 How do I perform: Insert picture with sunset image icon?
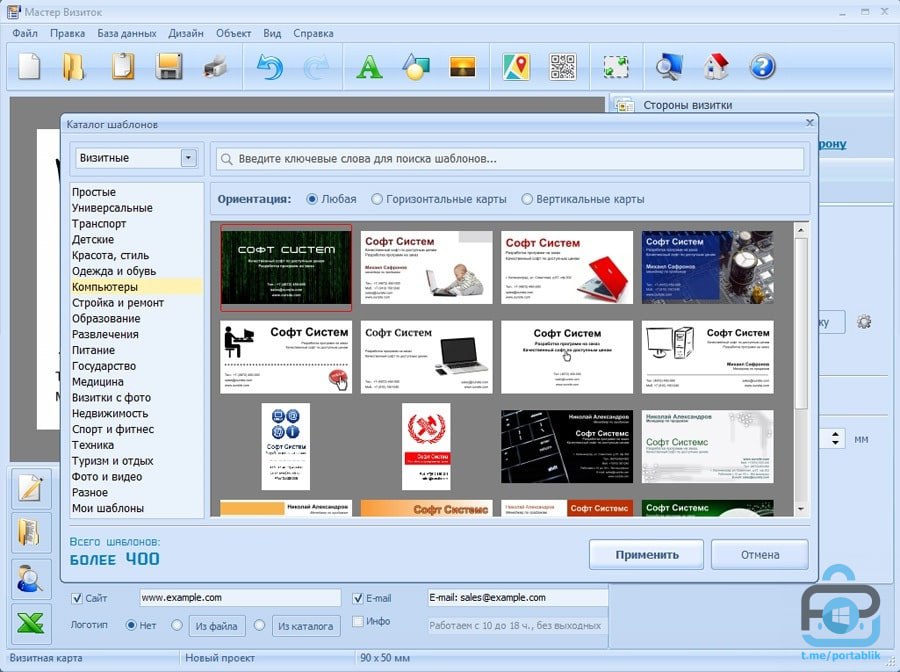tap(462, 67)
